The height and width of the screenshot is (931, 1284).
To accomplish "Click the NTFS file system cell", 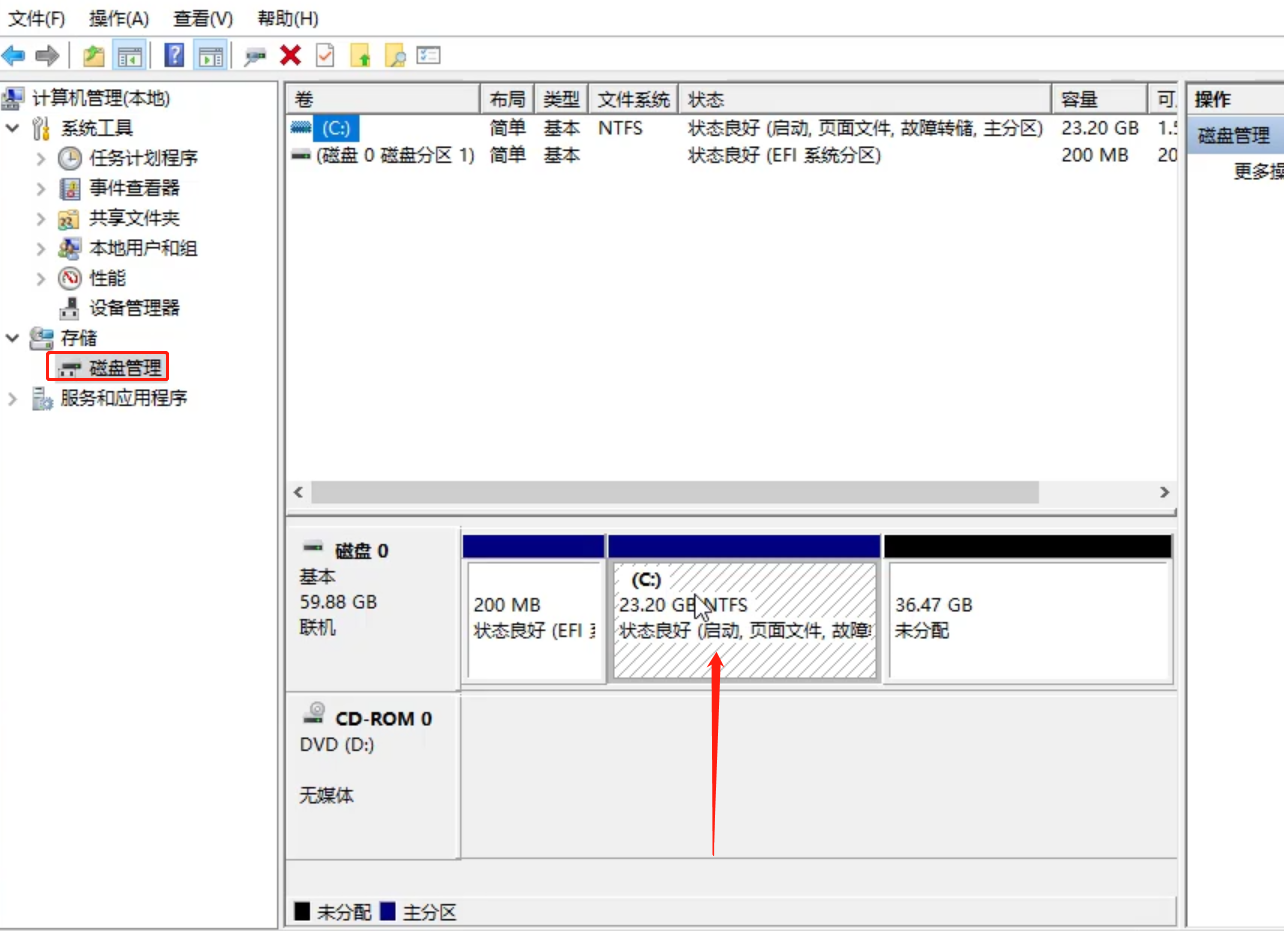I will (x=620, y=128).
